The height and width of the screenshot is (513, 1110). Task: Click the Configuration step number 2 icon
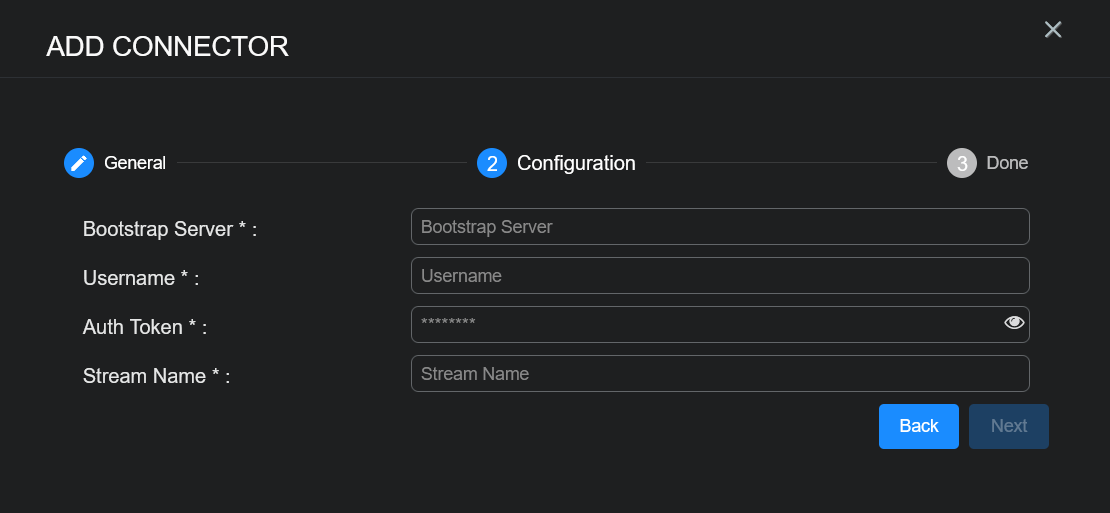coord(492,163)
